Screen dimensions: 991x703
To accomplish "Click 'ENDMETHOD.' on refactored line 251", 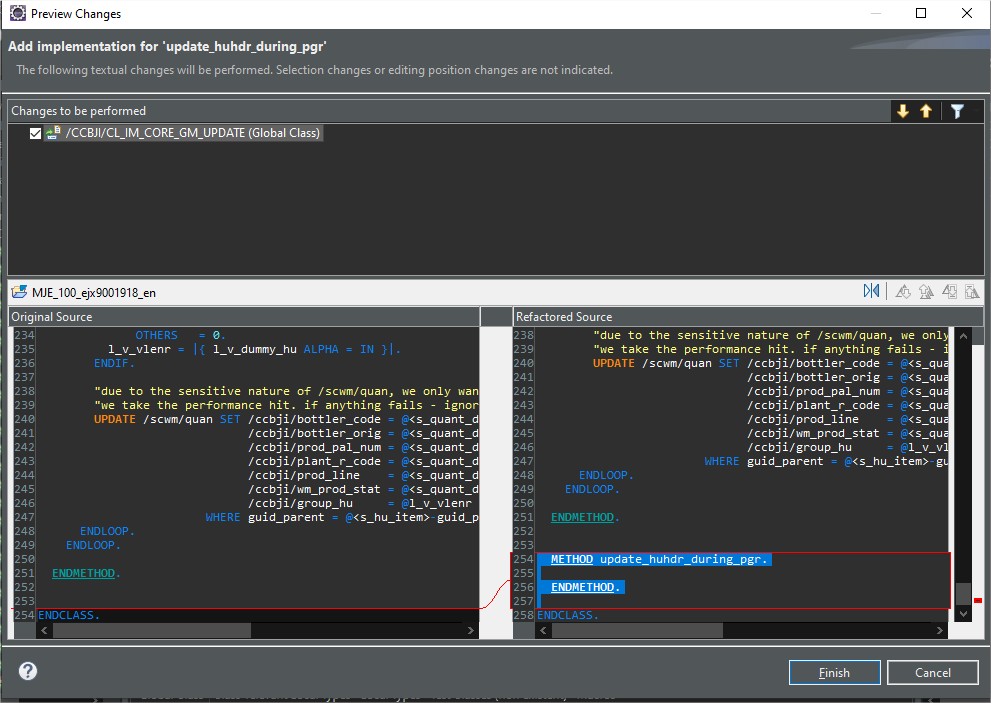I will coord(585,517).
